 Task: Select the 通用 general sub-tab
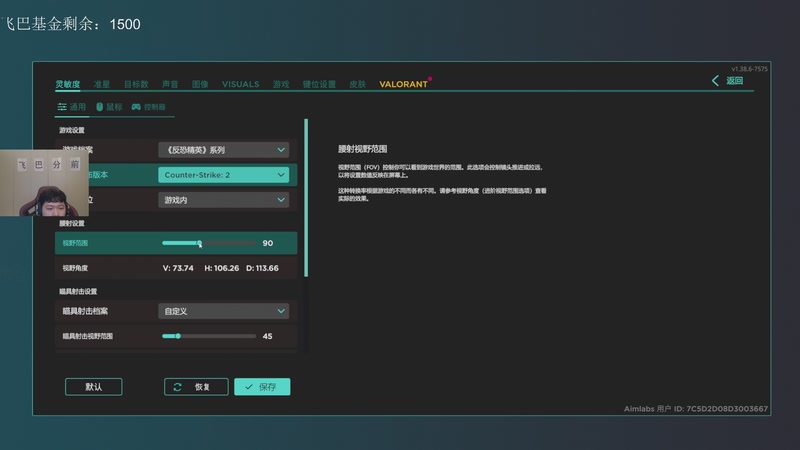(72, 107)
